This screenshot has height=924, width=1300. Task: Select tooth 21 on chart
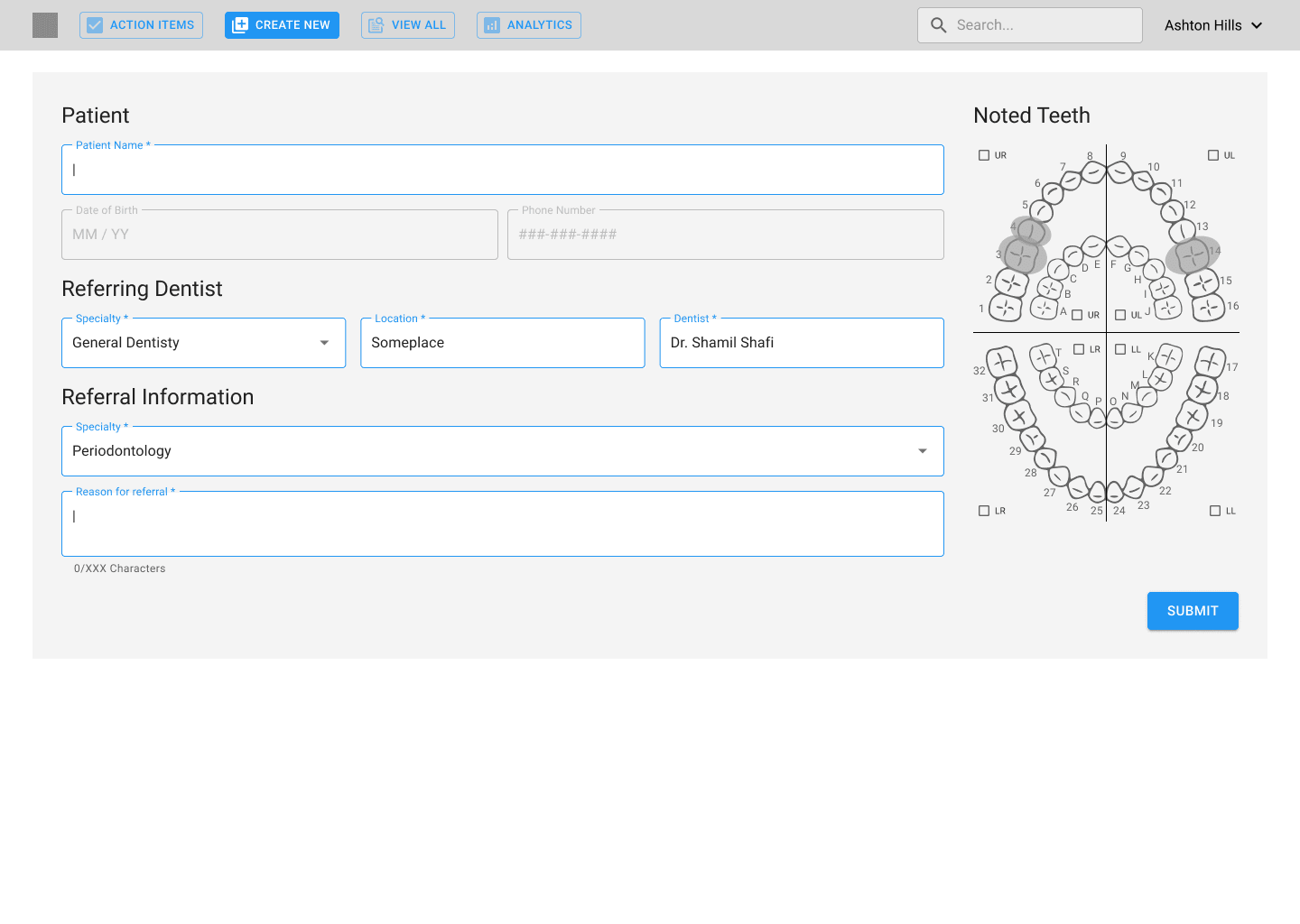pyautogui.click(x=1166, y=459)
